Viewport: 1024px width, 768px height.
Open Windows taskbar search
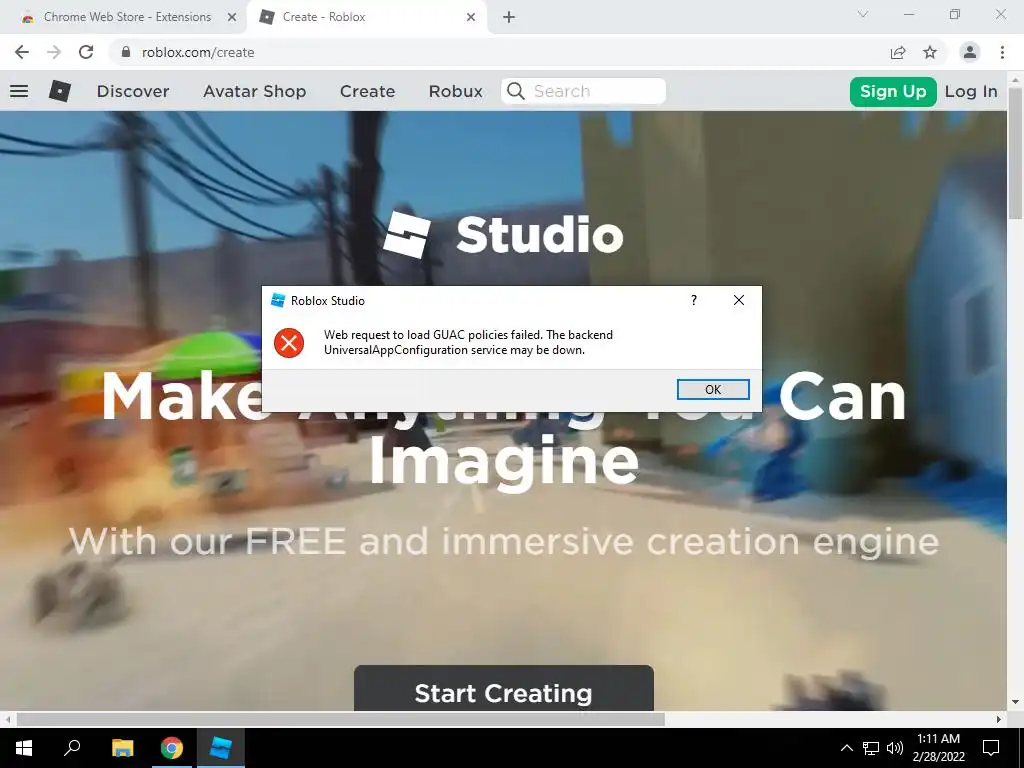[x=72, y=748]
